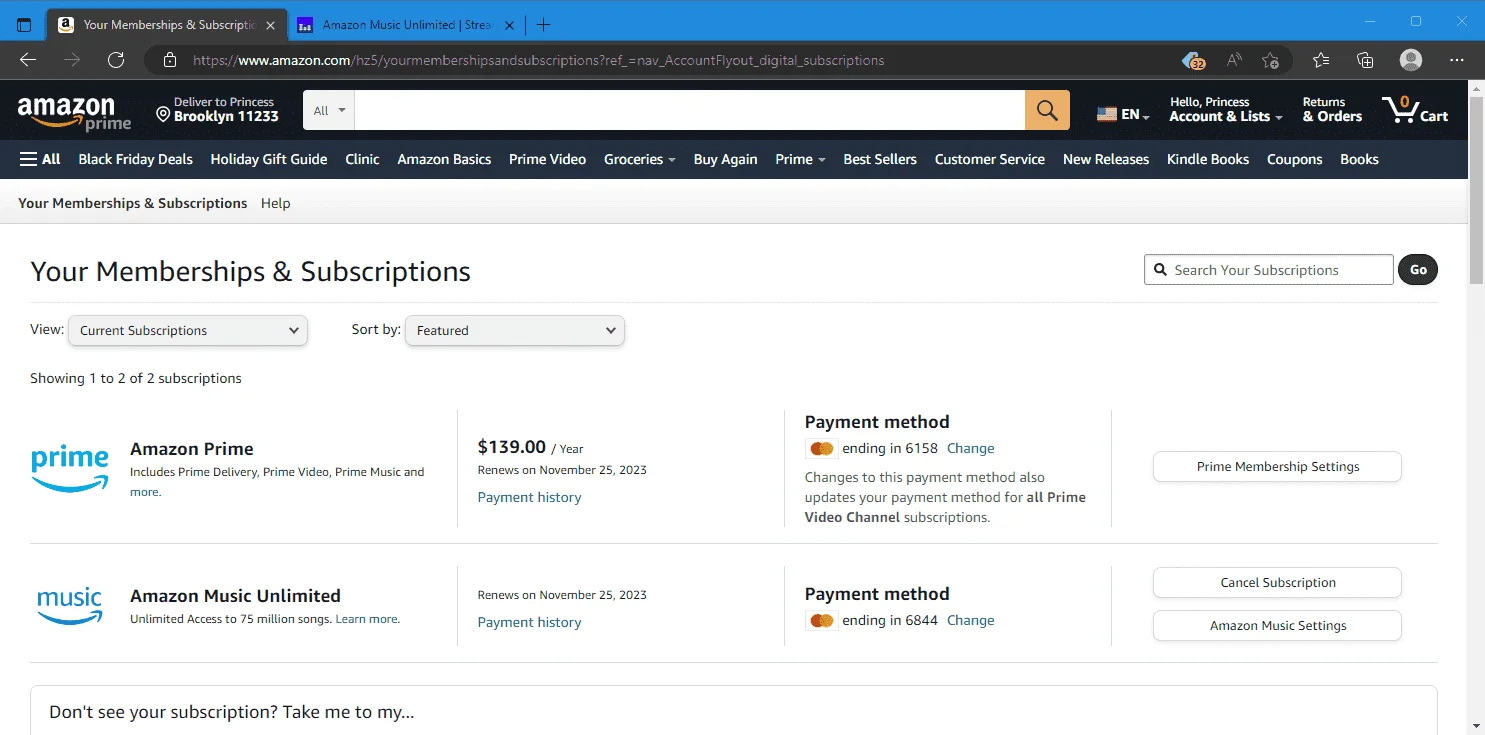Open Amazon Basics nav link
The width and height of the screenshot is (1485, 735).
[x=444, y=159]
